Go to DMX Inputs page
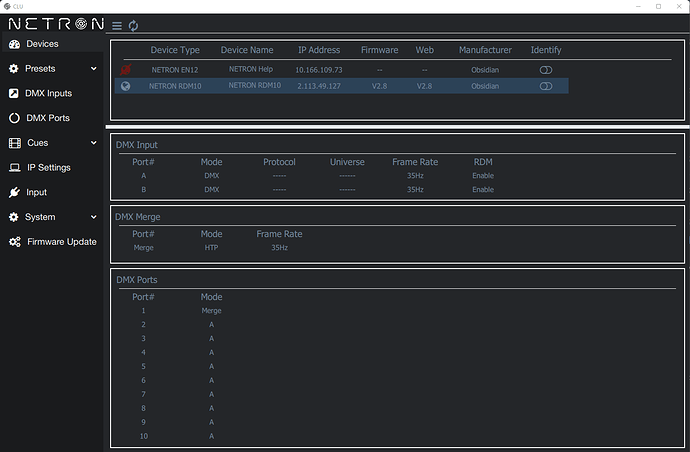Image resolution: width=690 pixels, height=452 pixels. [48, 93]
